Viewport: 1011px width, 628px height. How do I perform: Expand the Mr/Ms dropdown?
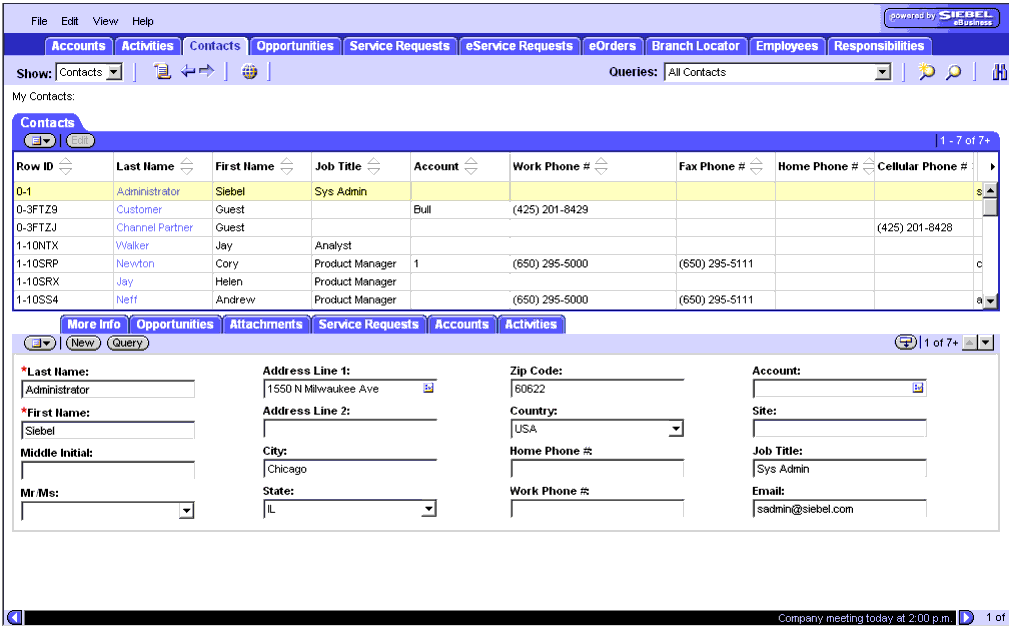pos(186,511)
